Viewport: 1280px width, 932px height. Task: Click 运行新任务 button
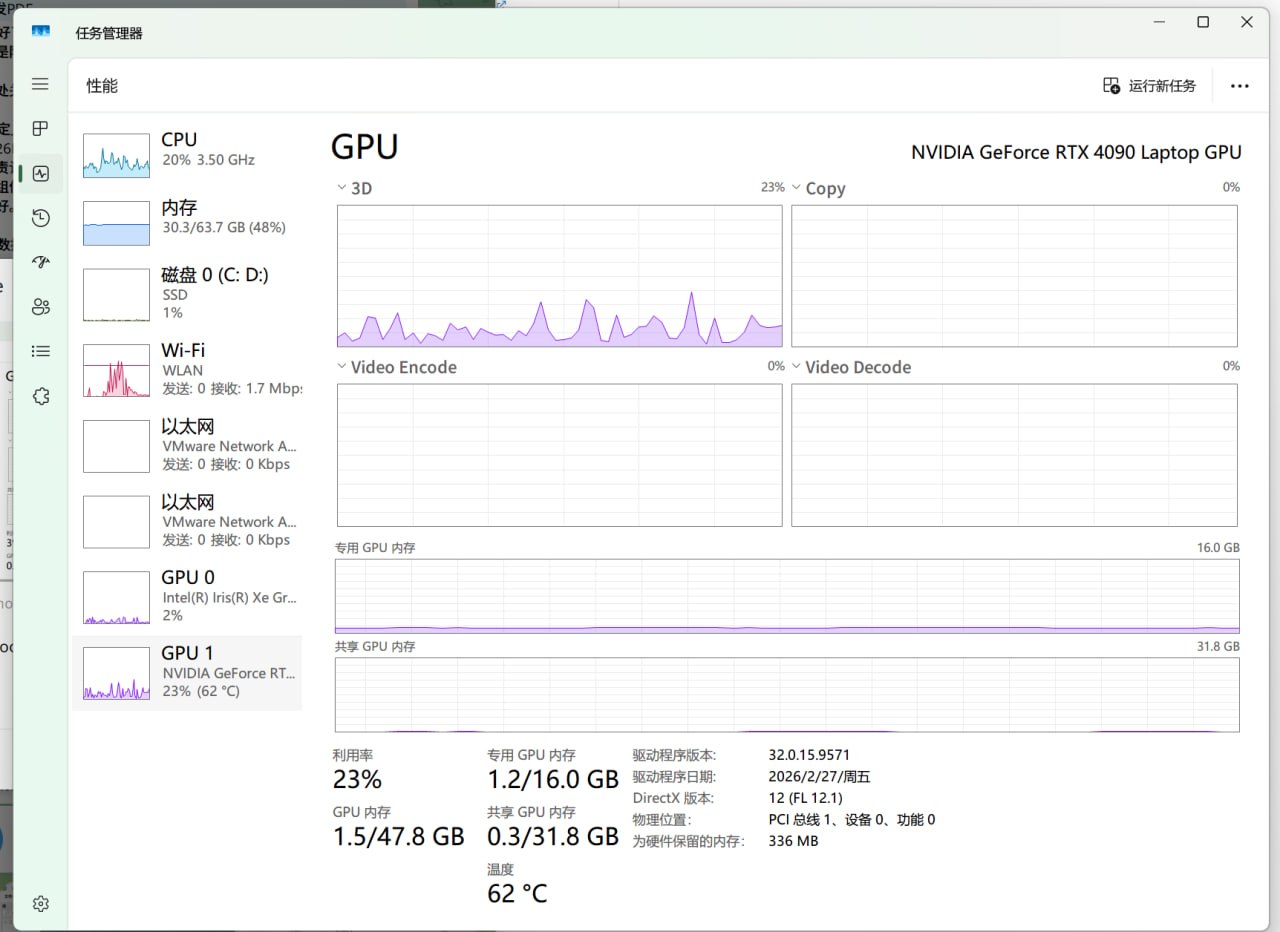[x=1150, y=86]
